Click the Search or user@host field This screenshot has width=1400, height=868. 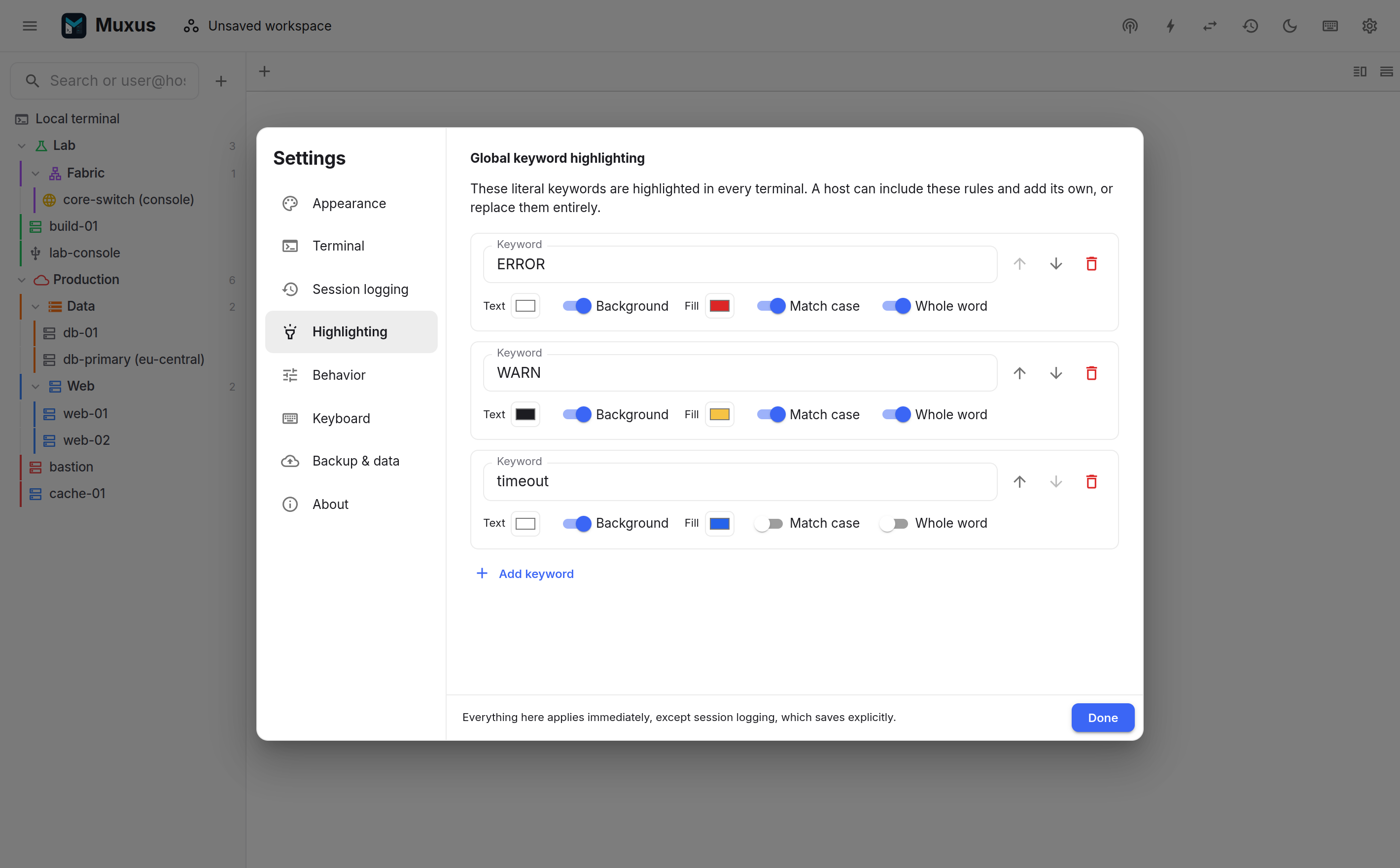[105, 81]
